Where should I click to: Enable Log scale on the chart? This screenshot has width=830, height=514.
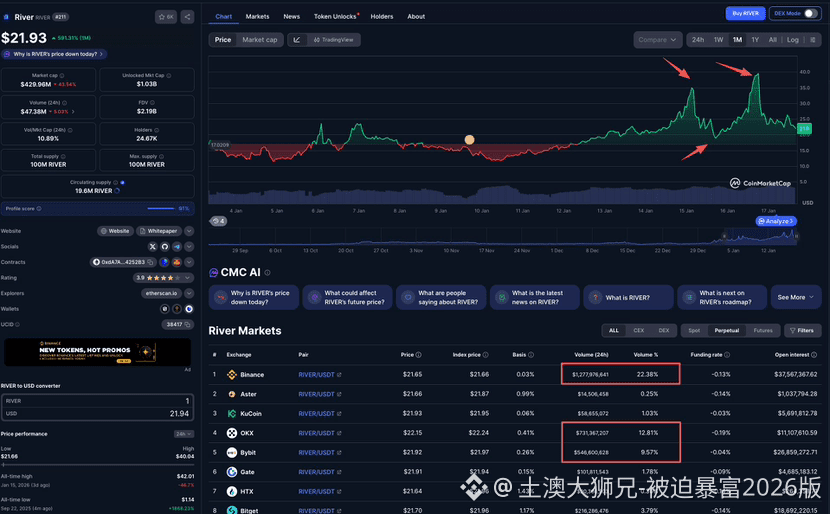[792, 40]
